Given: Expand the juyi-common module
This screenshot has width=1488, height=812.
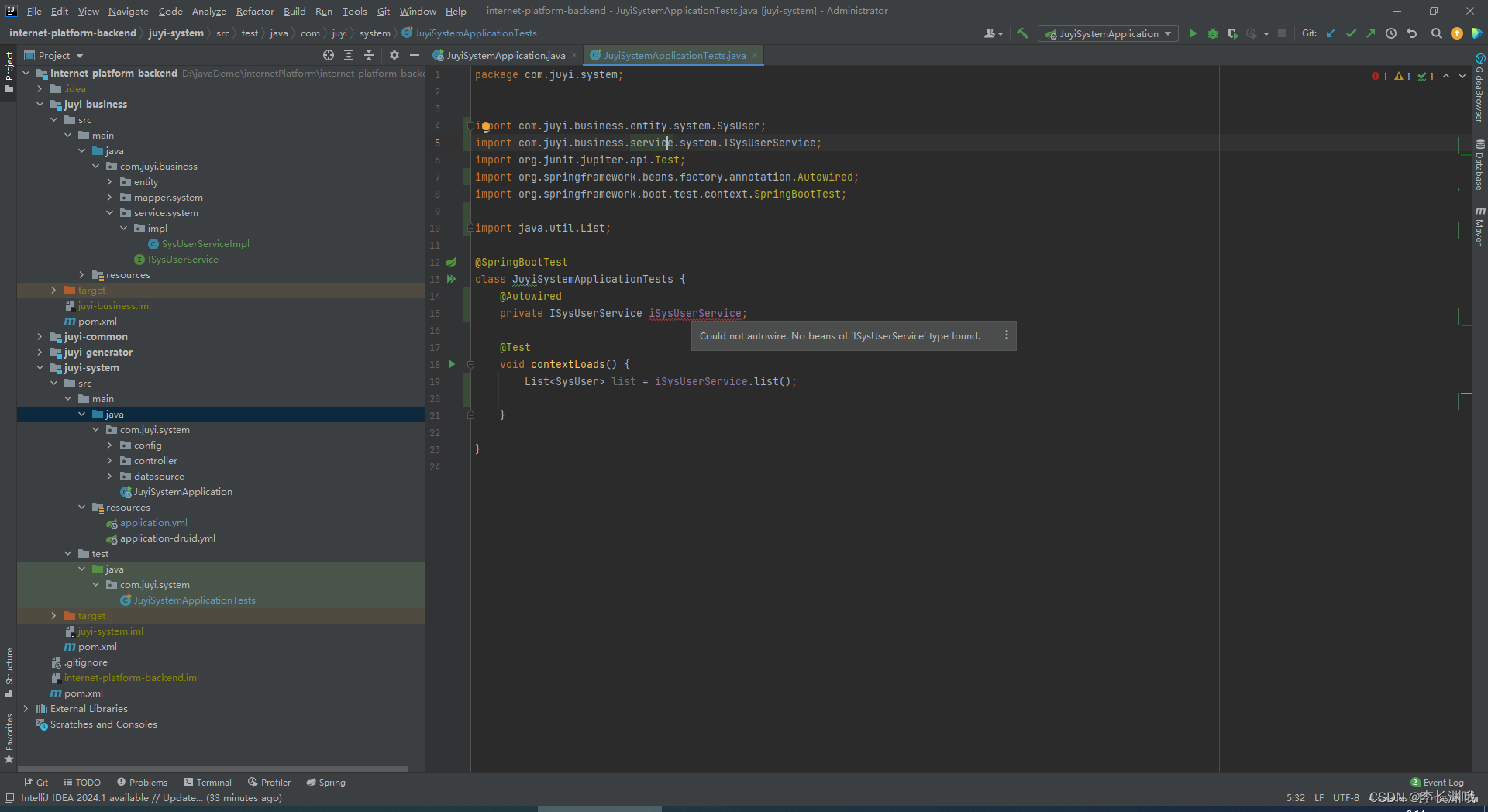Looking at the screenshot, I should tap(40, 336).
